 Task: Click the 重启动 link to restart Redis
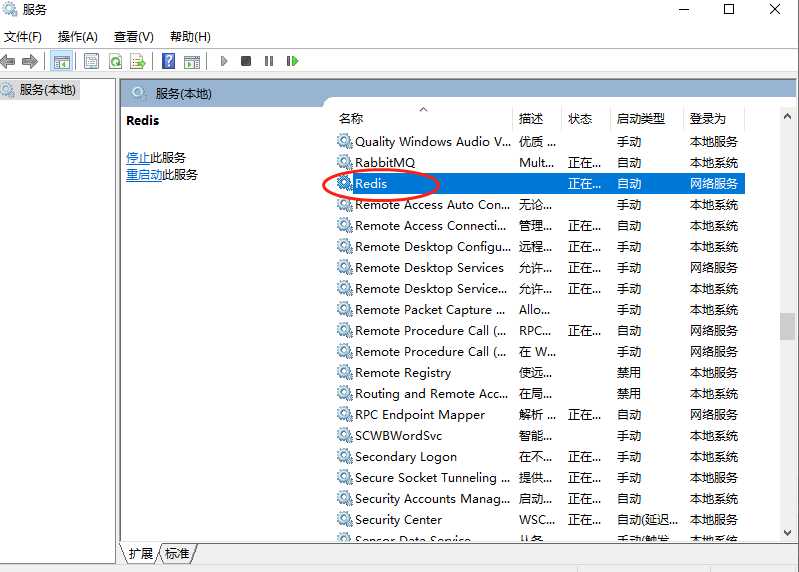tap(144, 175)
